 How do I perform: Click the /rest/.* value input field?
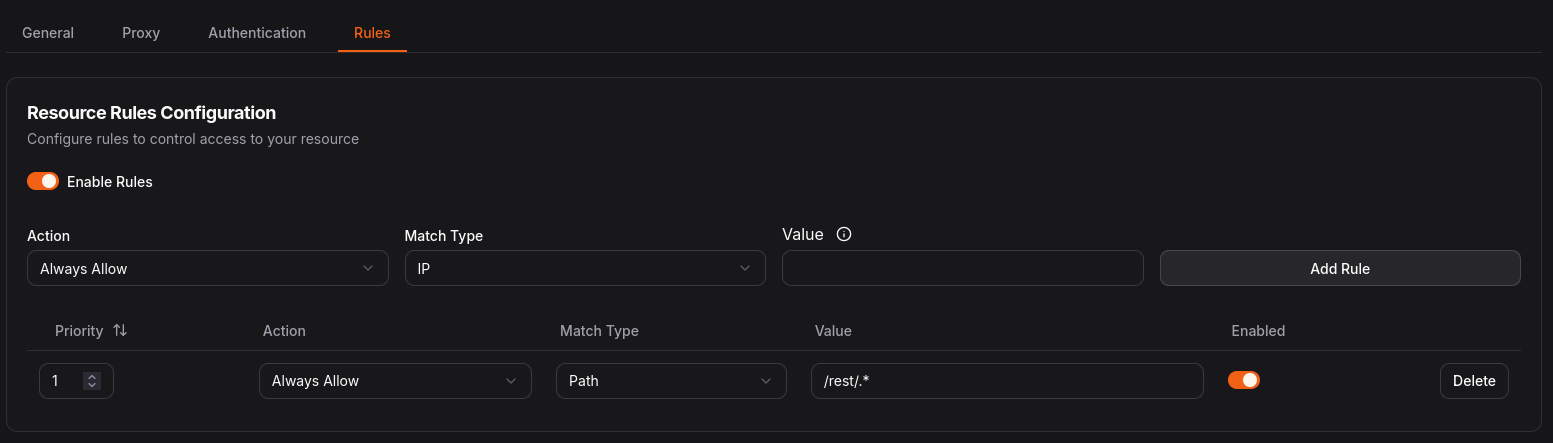point(1006,381)
